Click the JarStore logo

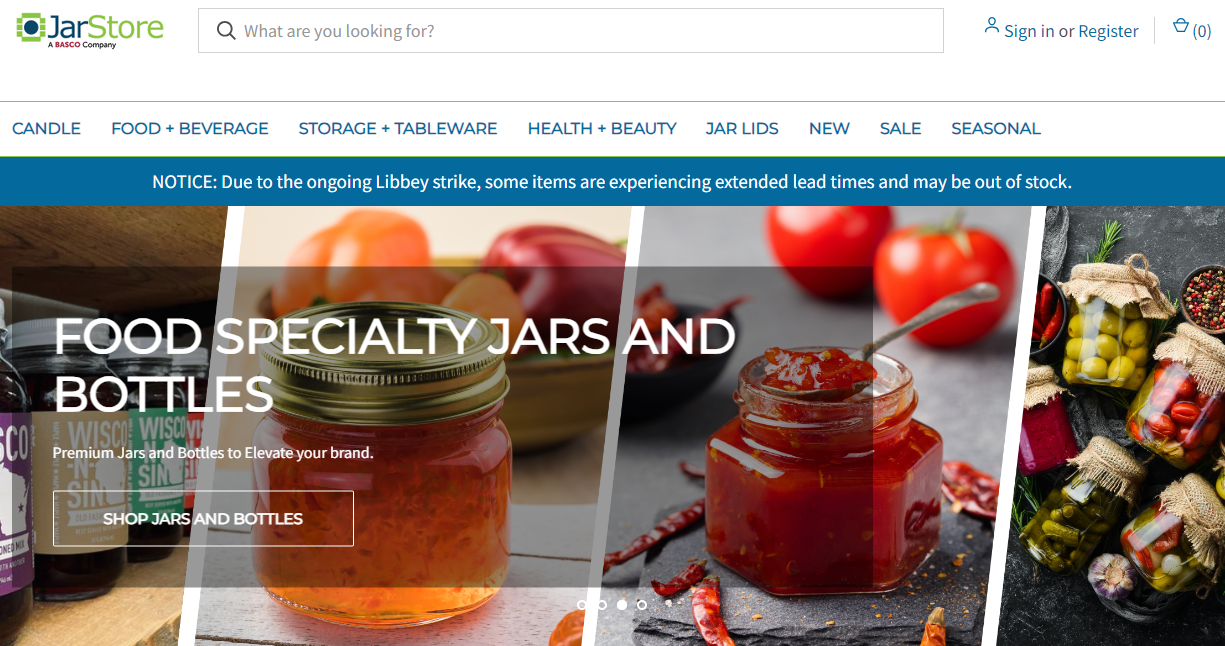(x=90, y=30)
